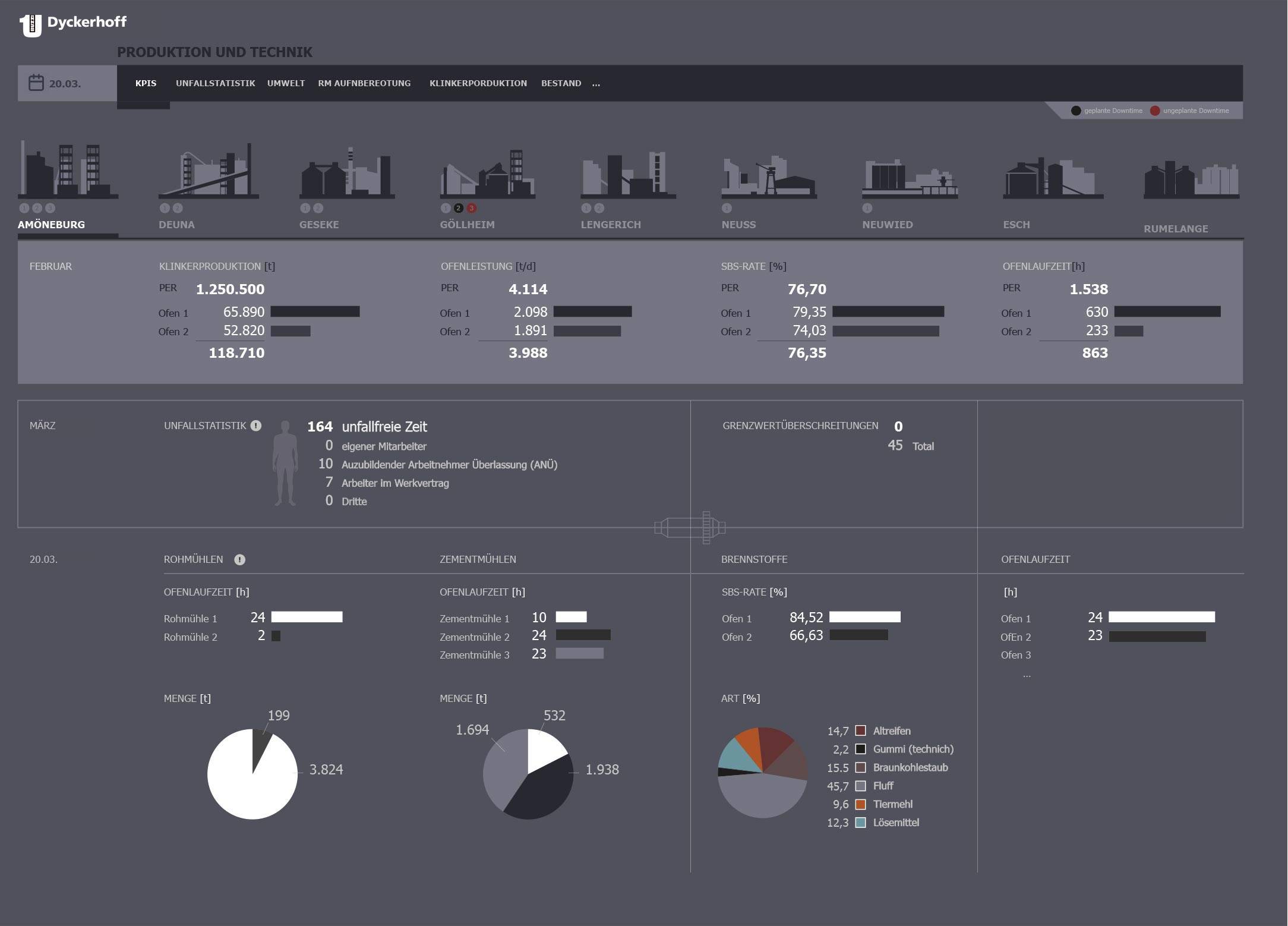The width and height of the screenshot is (1288, 926).
Task: Click the Gummi (technich) black swatch
Action: point(860,749)
